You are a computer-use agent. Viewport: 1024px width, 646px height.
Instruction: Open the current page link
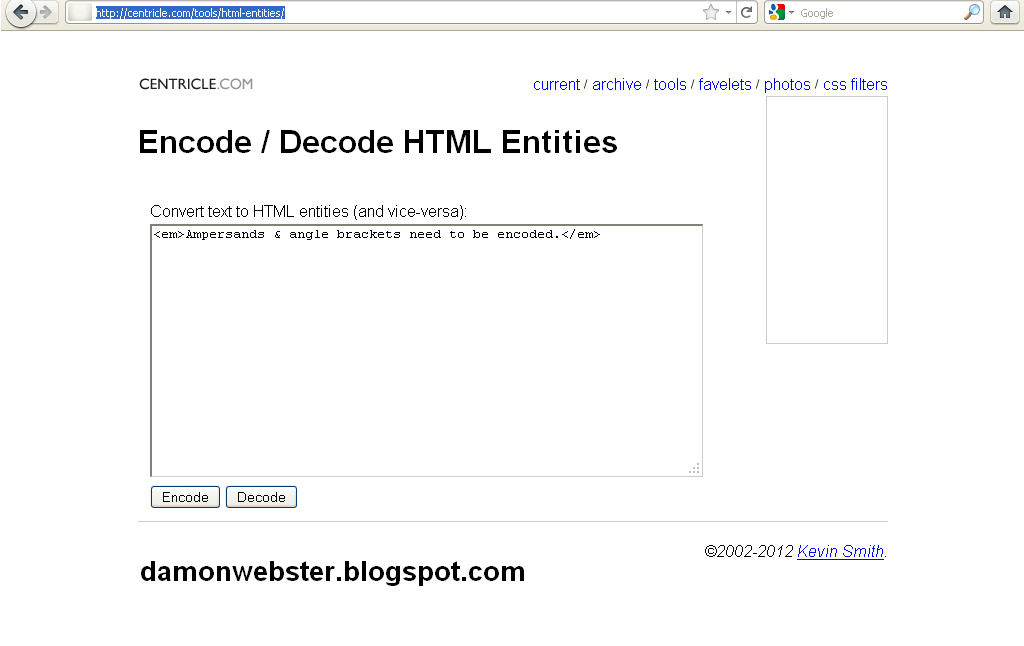[x=556, y=84]
